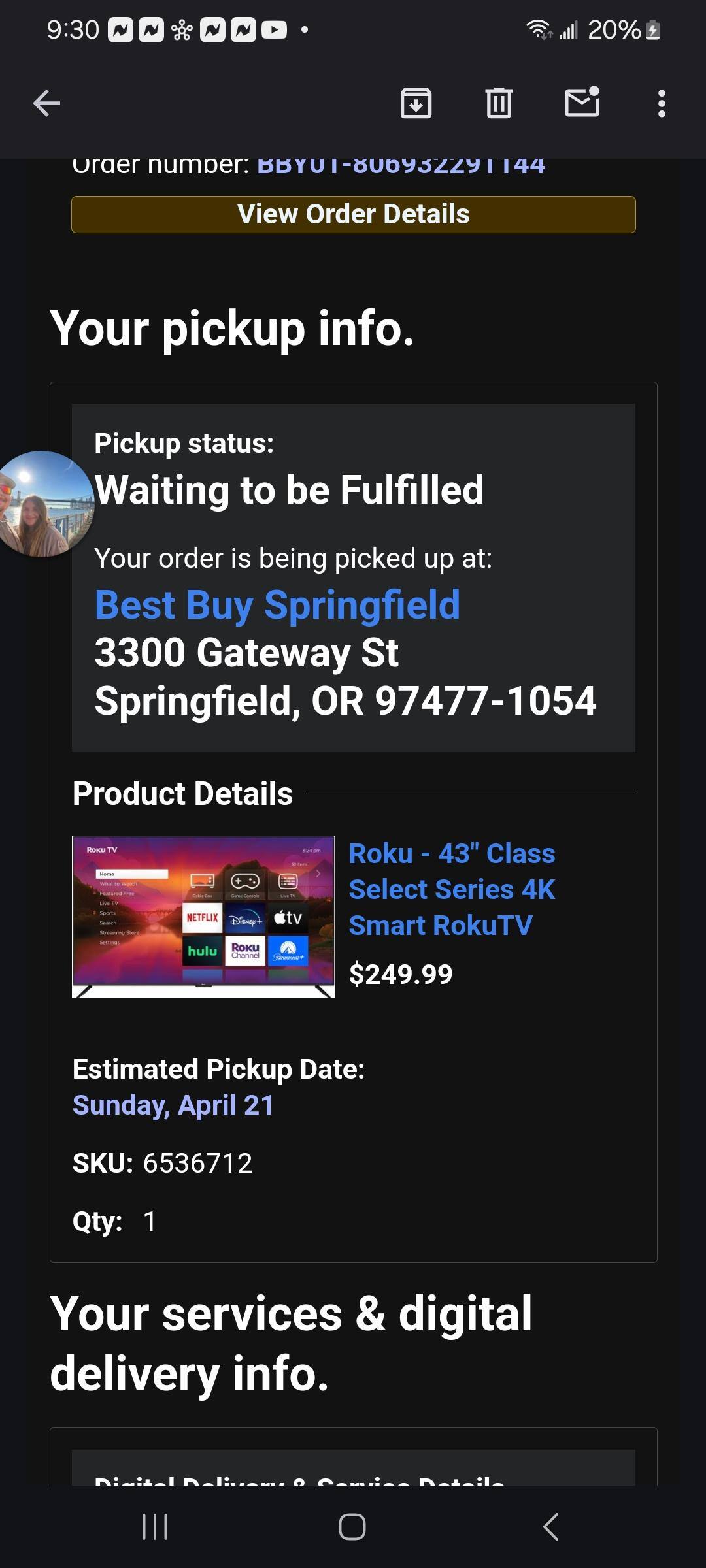Tap the back arrow in email header
Viewport: 706px width, 1568px height.
46,103
